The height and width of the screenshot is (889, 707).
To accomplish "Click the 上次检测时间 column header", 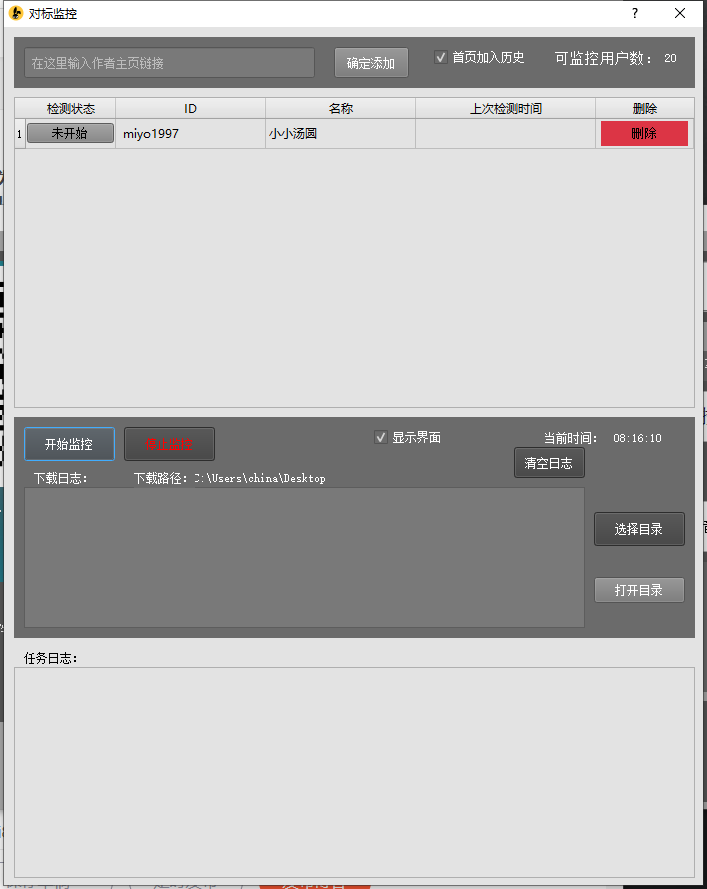I will (x=505, y=109).
